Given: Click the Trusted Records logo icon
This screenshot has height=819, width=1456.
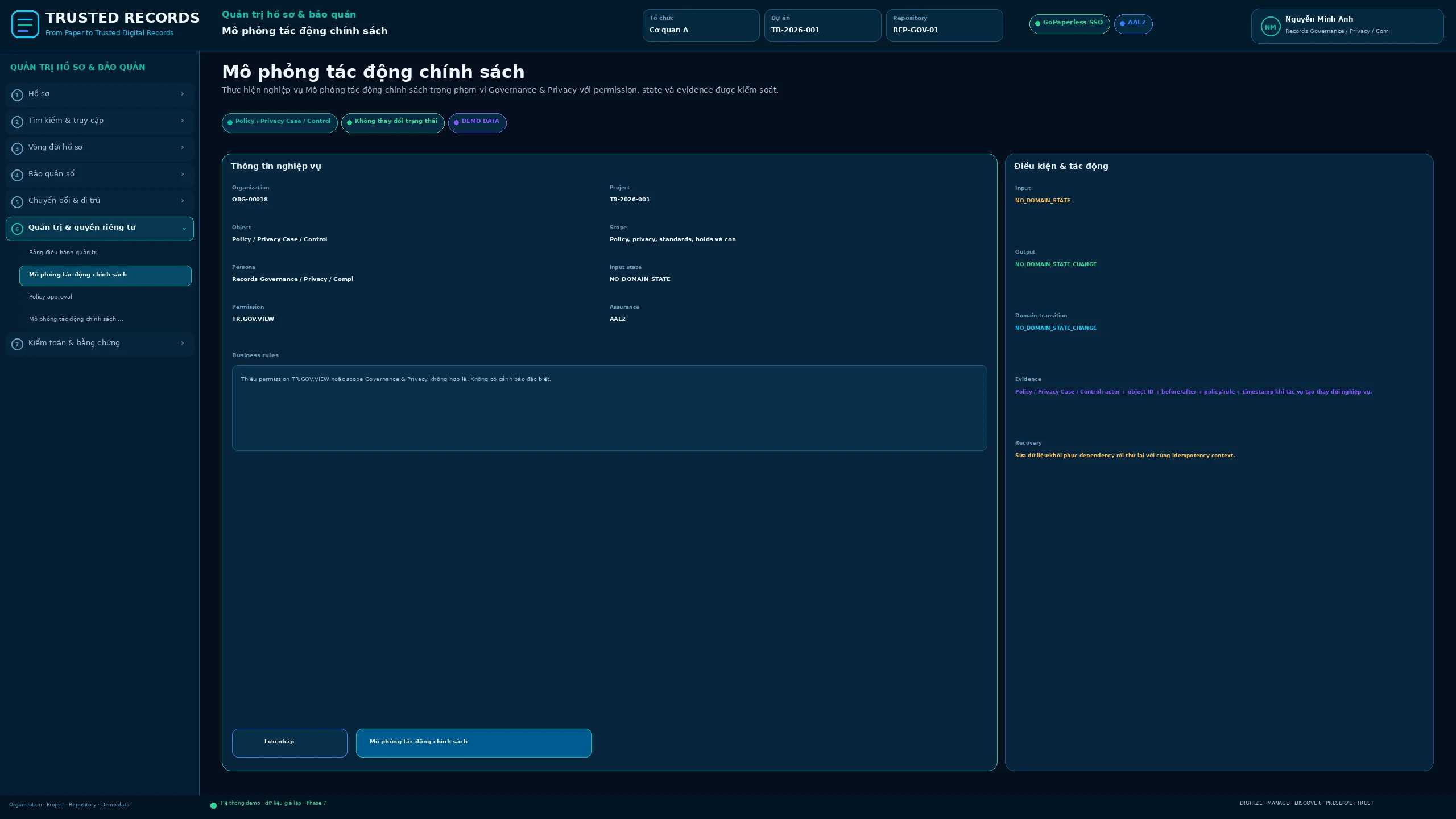Looking at the screenshot, I should point(25,24).
